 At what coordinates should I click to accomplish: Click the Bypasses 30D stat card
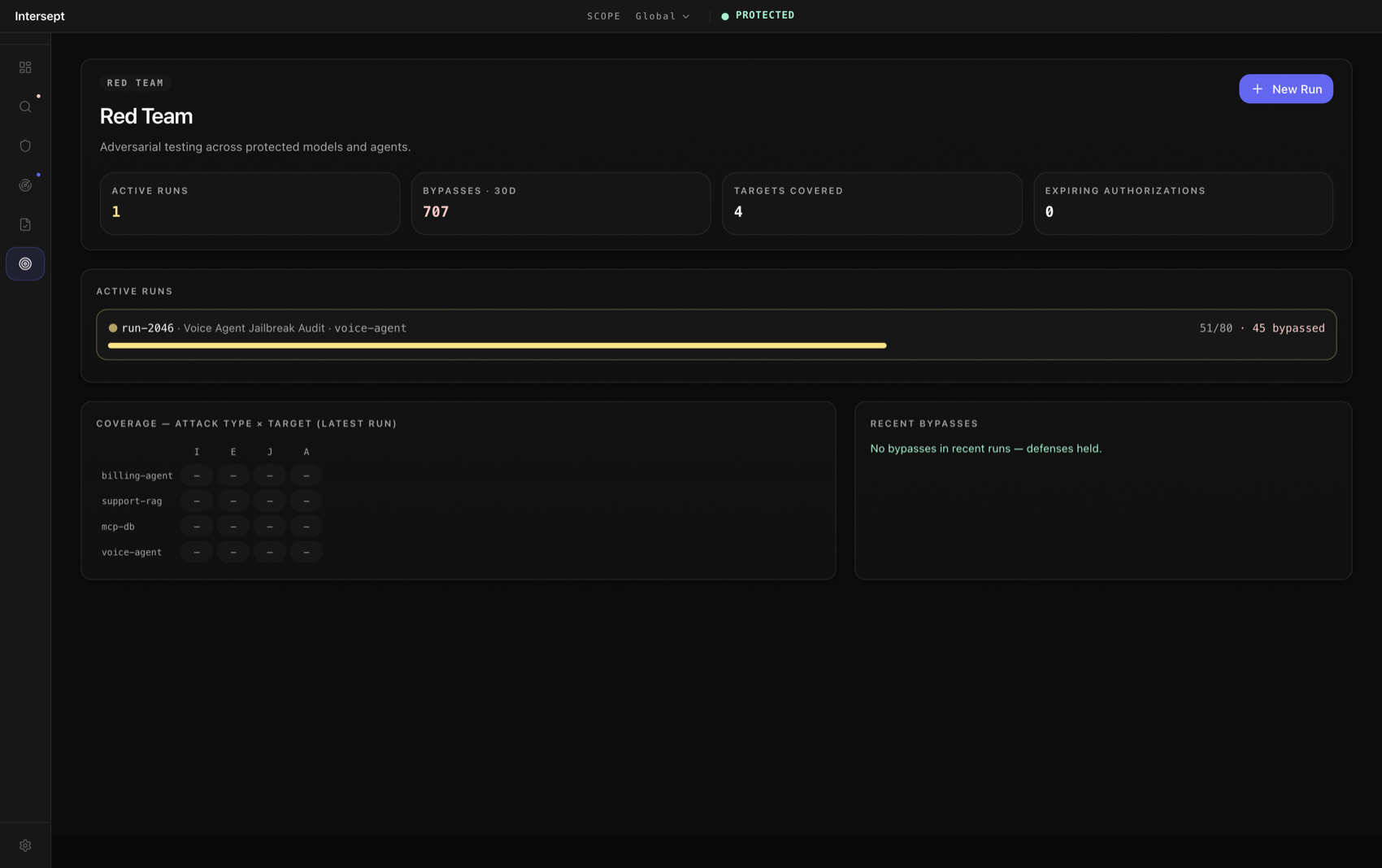point(561,203)
